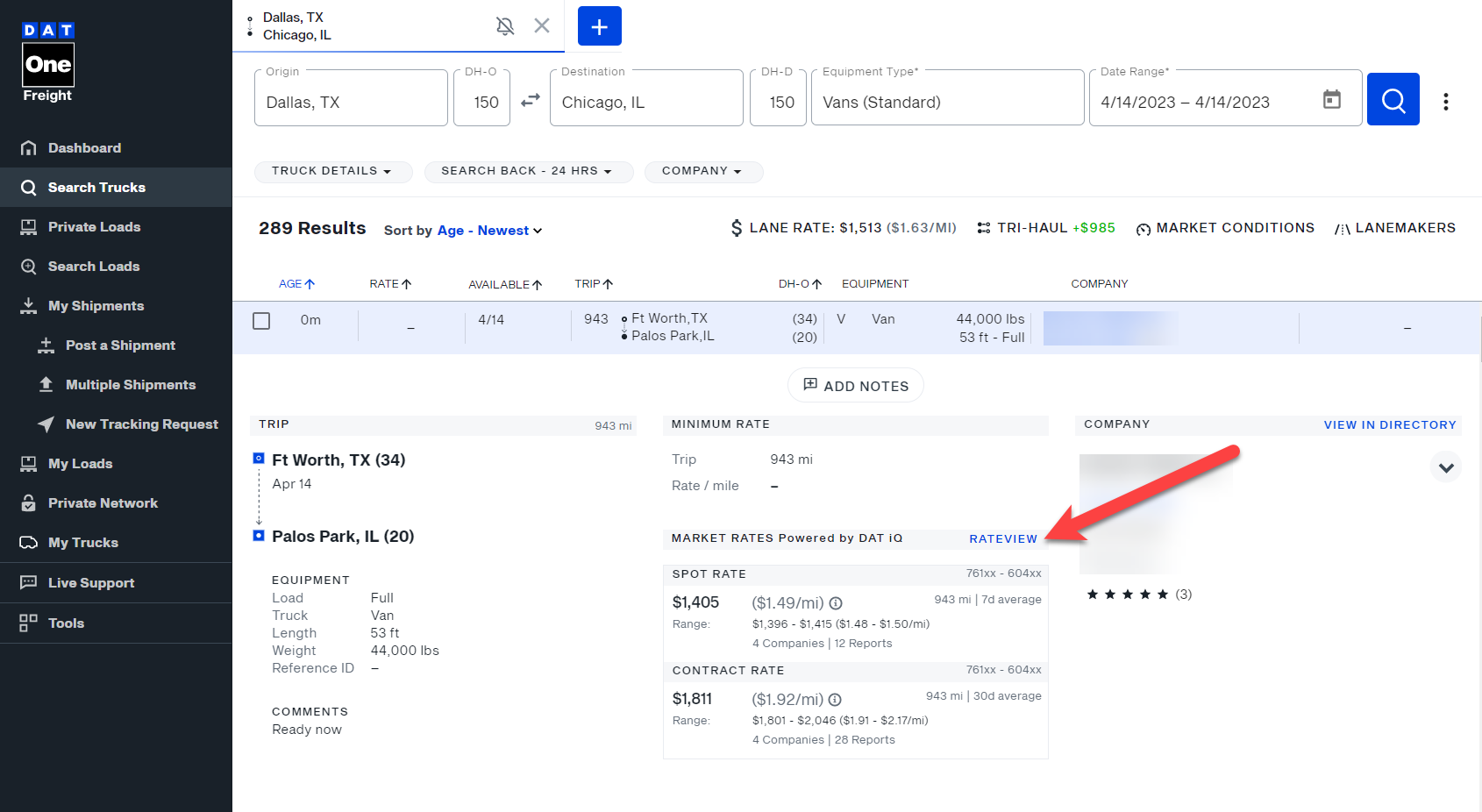1482x812 pixels.
Task: Expand the Search Back 24 Hrs dropdown
Action: click(529, 171)
